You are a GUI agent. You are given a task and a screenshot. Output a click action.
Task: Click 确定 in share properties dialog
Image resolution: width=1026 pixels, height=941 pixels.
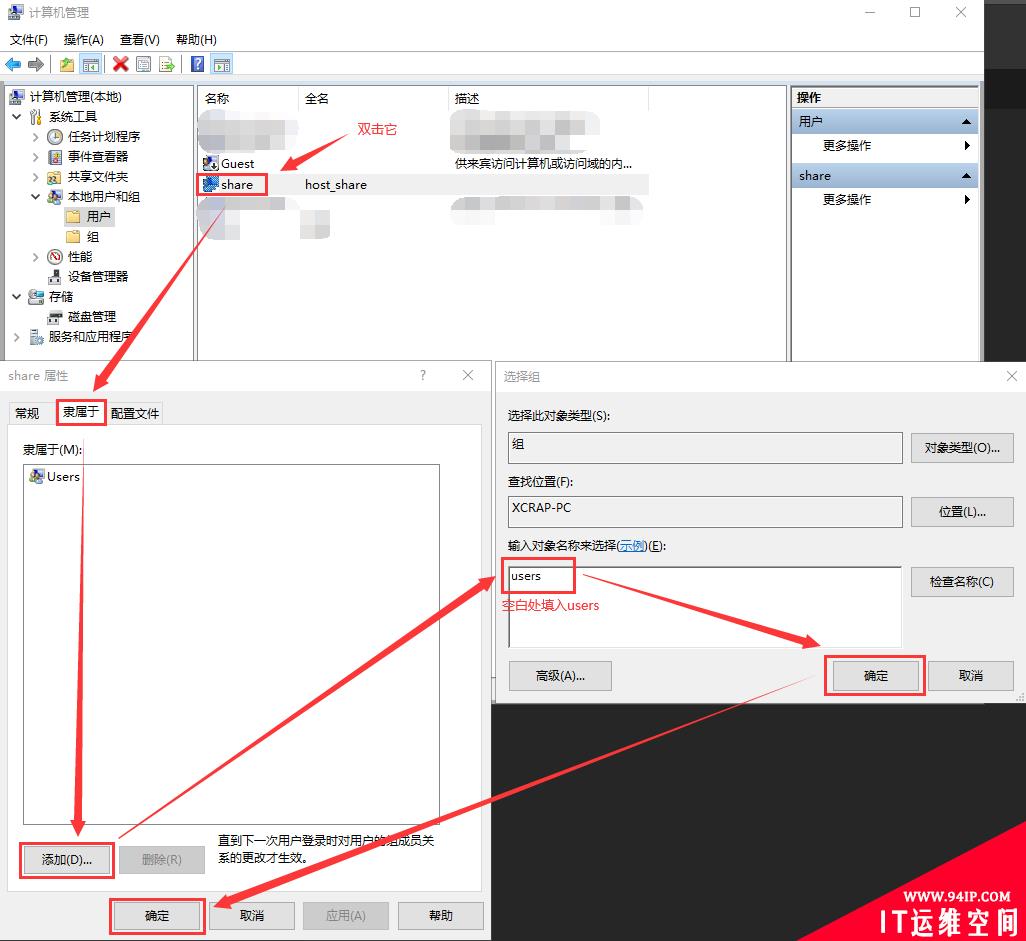(157, 915)
